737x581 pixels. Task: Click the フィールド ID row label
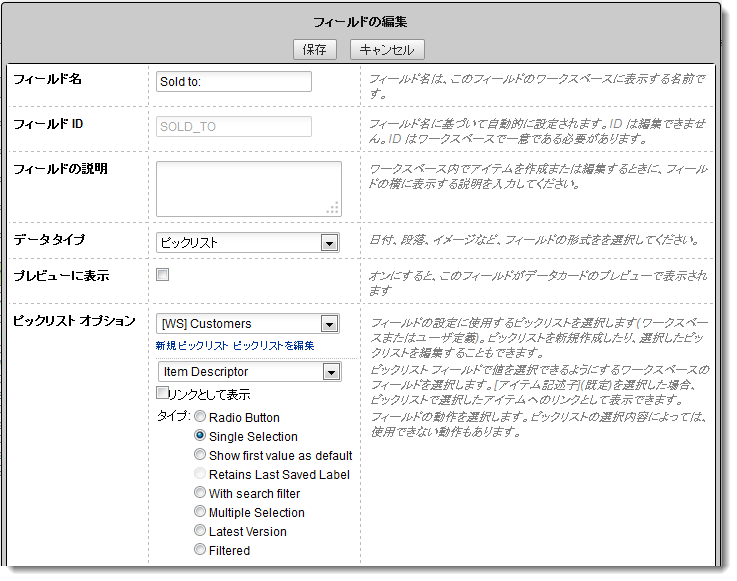(x=48, y=124)
